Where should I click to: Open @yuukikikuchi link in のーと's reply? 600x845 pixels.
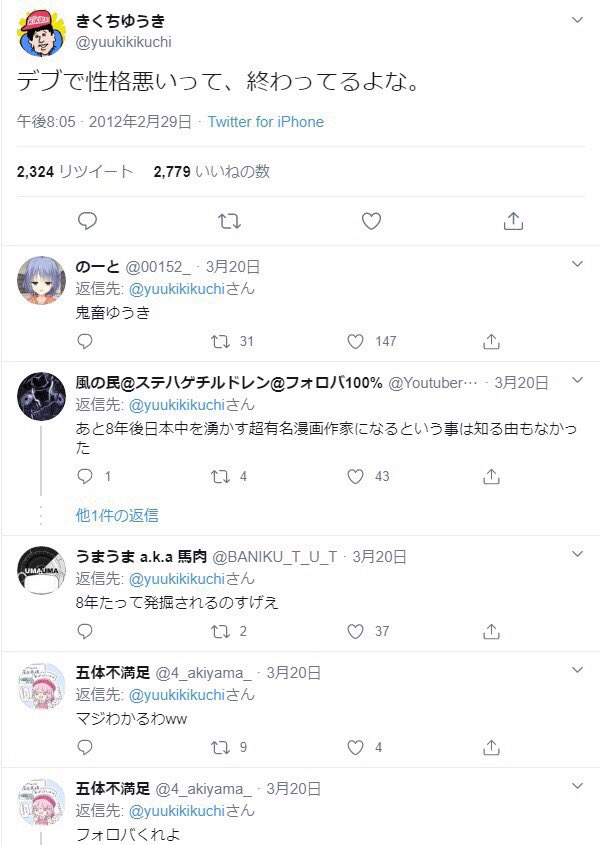point(176,289)
